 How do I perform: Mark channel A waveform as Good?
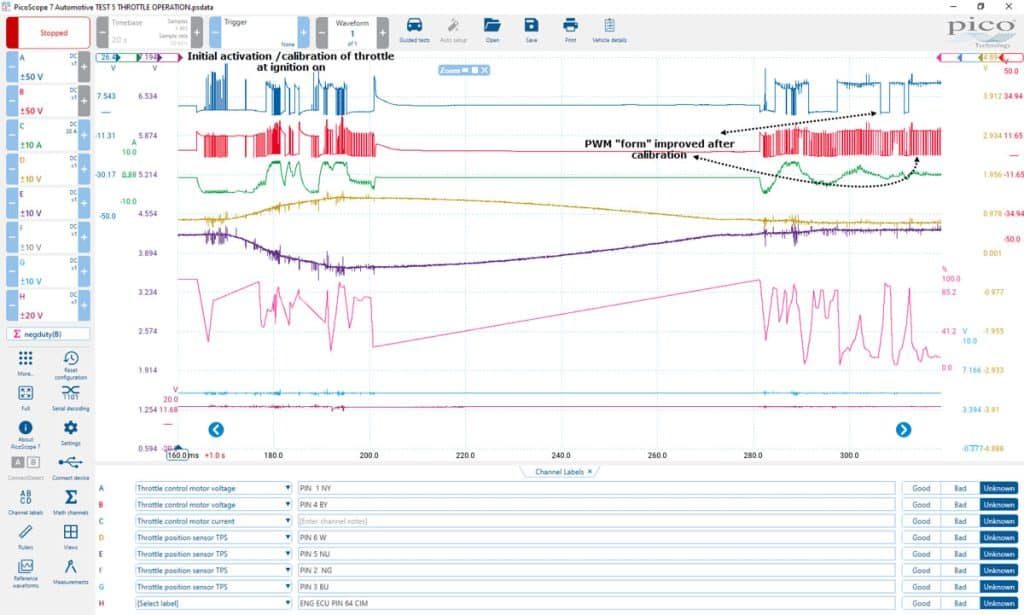click(x=921, y=488)
